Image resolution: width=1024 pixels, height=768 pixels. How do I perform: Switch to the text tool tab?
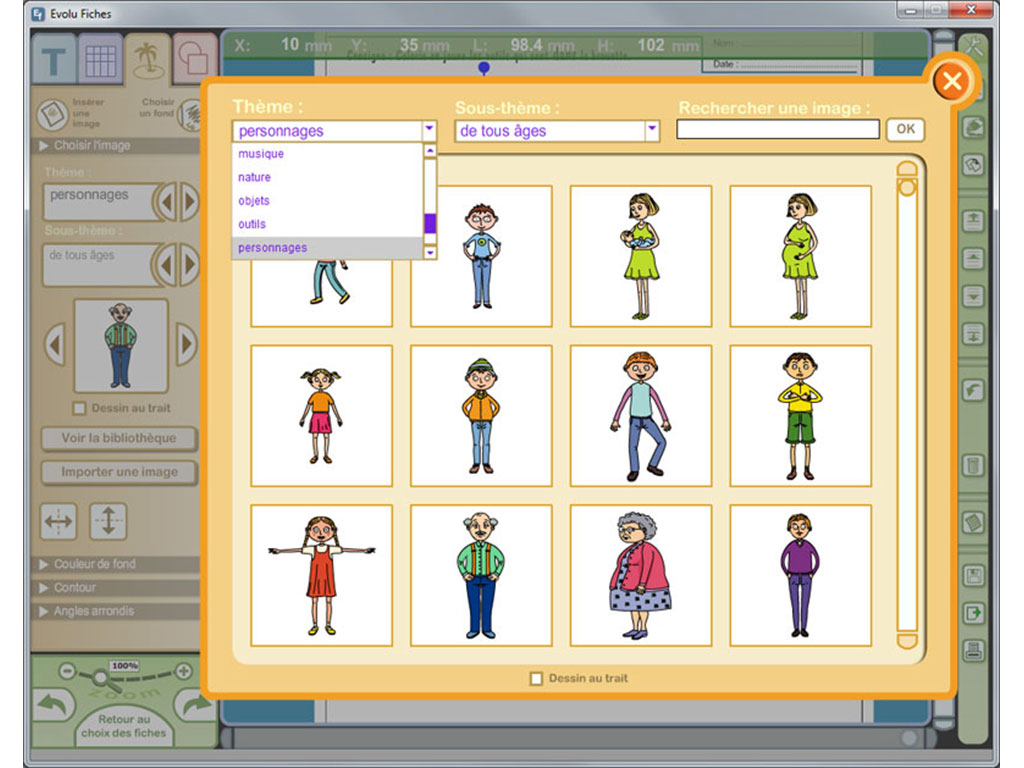coord(55,62)
